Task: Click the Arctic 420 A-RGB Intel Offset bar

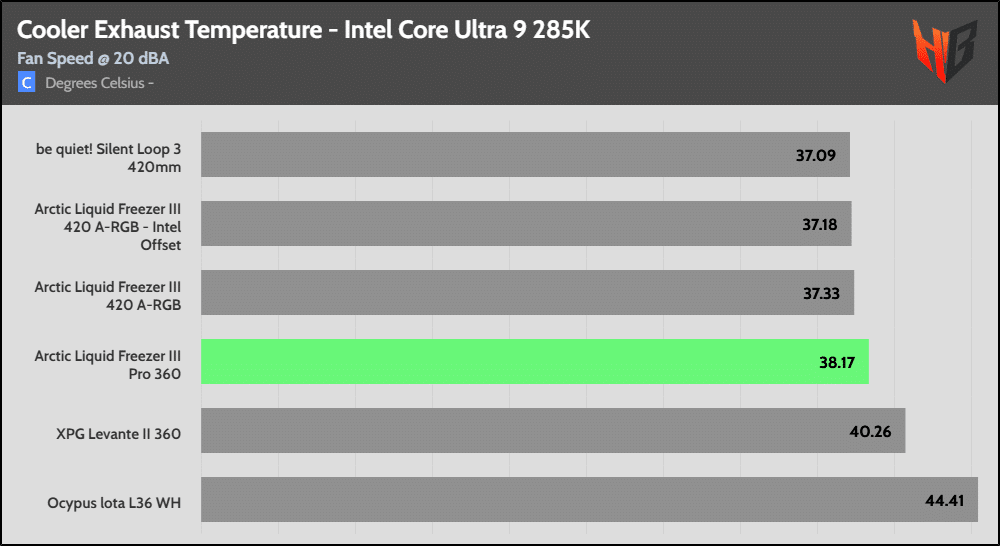Action: point(526,224)
